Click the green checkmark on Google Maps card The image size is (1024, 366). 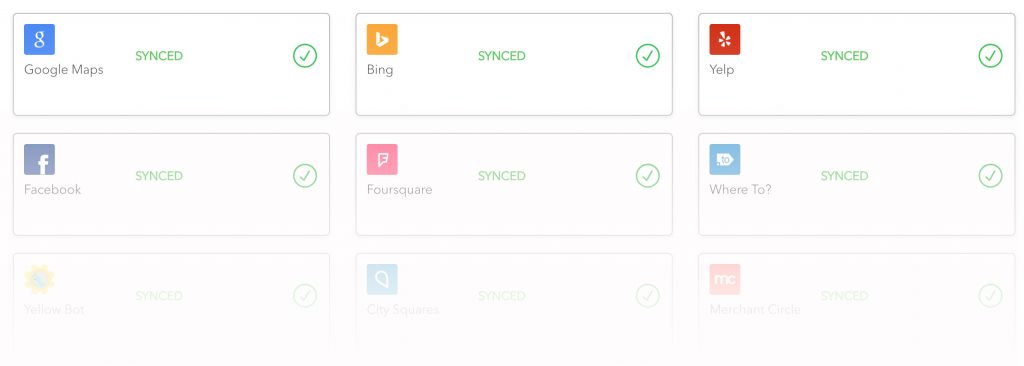click(305, 56)
